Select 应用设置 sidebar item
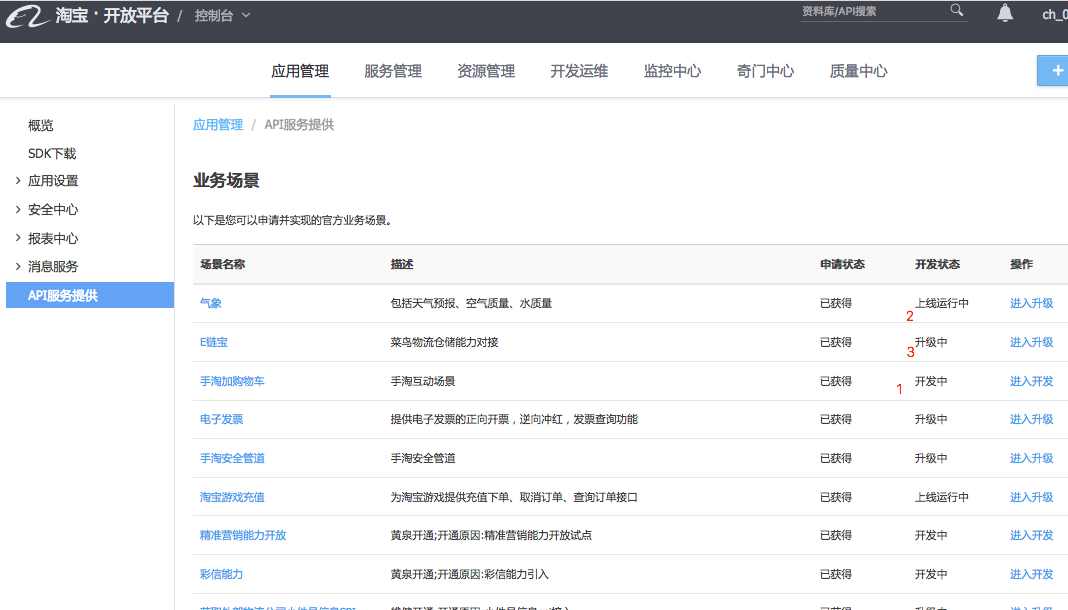 coord(53,180)
